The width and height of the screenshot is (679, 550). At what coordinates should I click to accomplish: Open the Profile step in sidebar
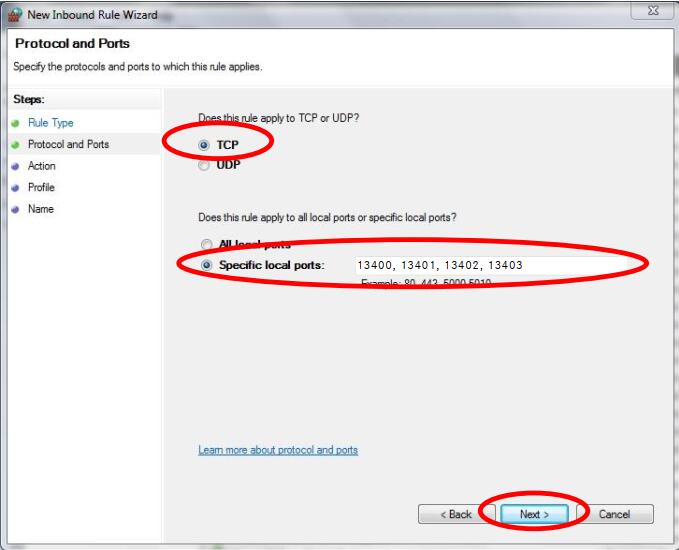[x=41, y=188]
